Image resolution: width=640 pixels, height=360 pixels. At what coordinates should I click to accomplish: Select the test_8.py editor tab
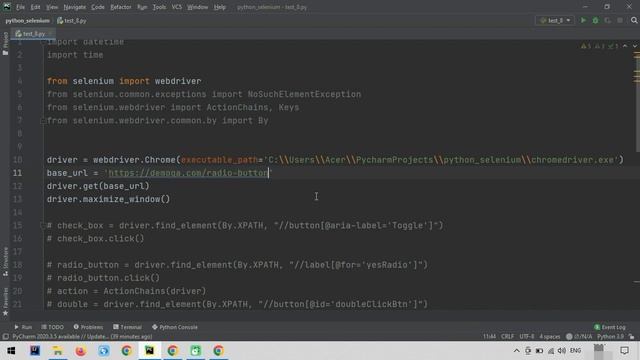pos(33,34)
